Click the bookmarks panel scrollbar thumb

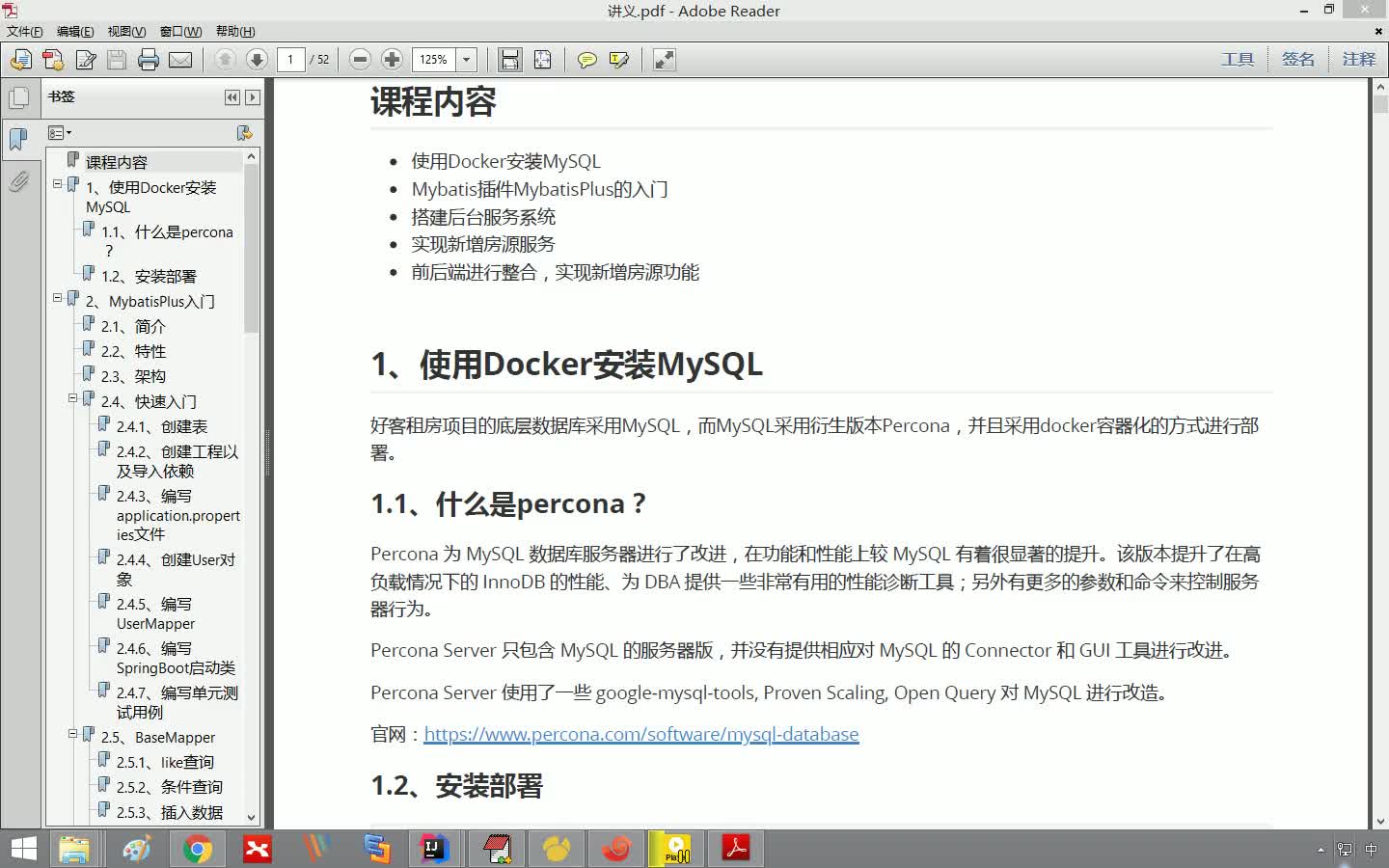point(252,249)
